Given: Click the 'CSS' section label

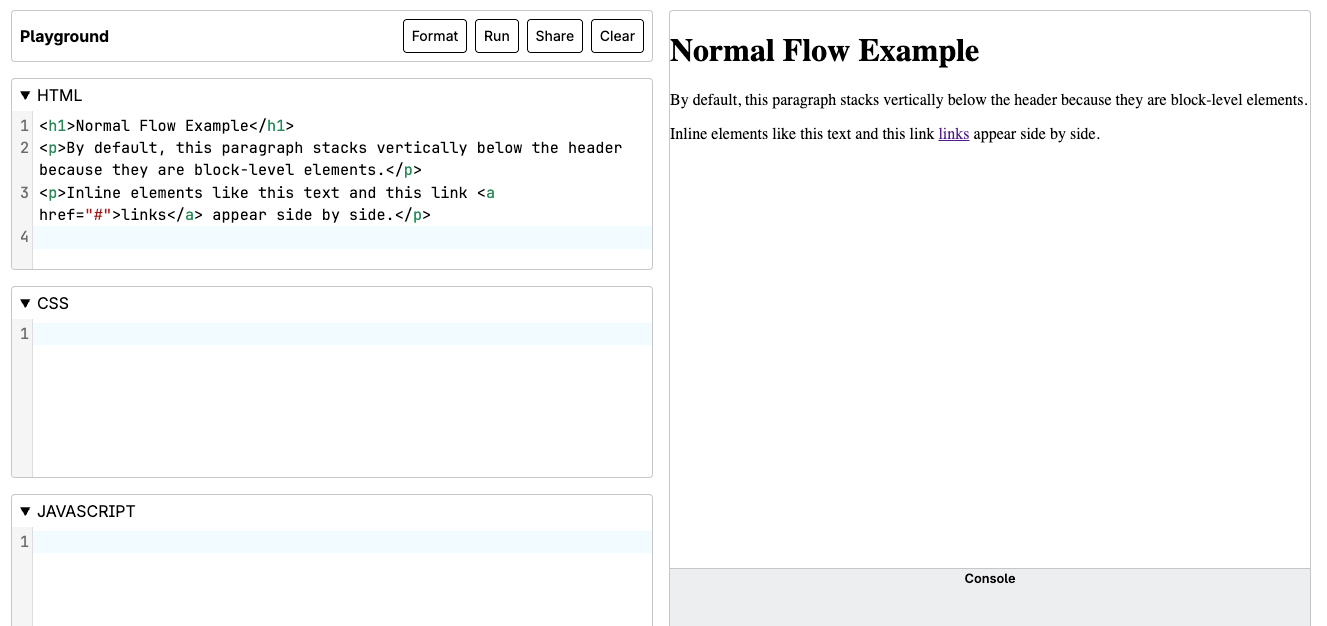Looking at the screenshot, I should pyautogui.click(x=53, y=304).
